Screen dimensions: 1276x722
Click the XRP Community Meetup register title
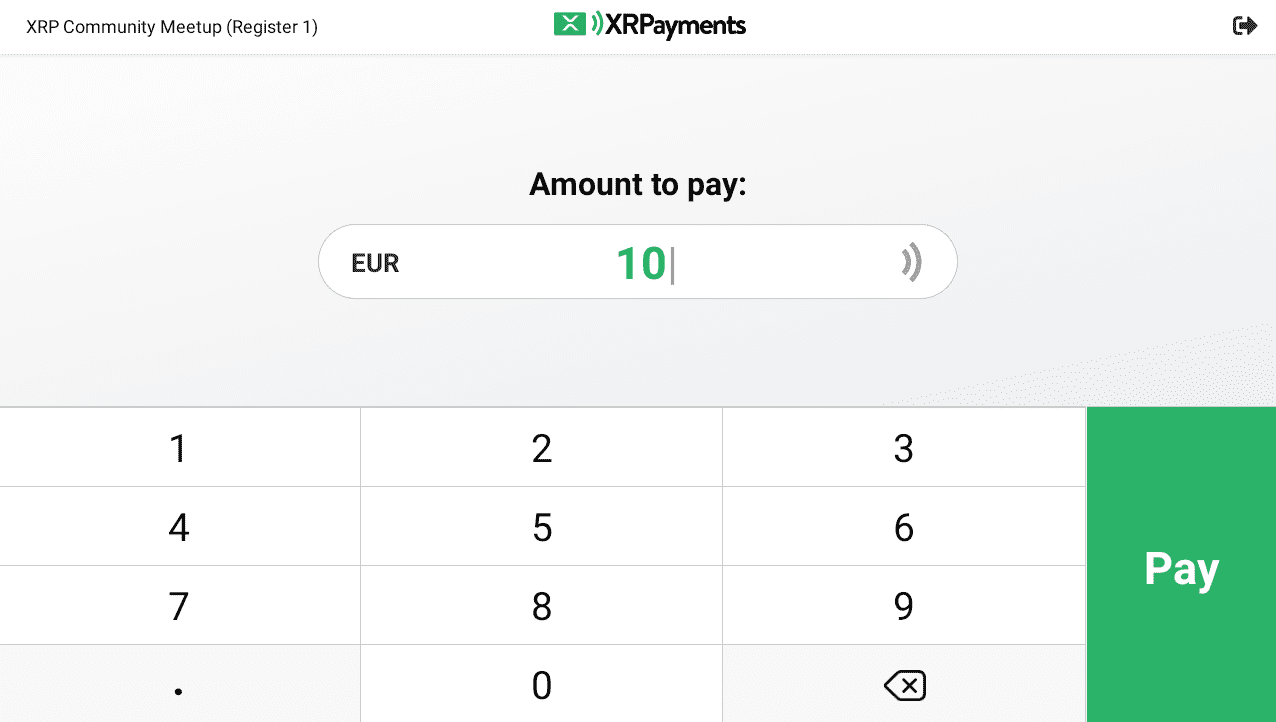[172, 27]
